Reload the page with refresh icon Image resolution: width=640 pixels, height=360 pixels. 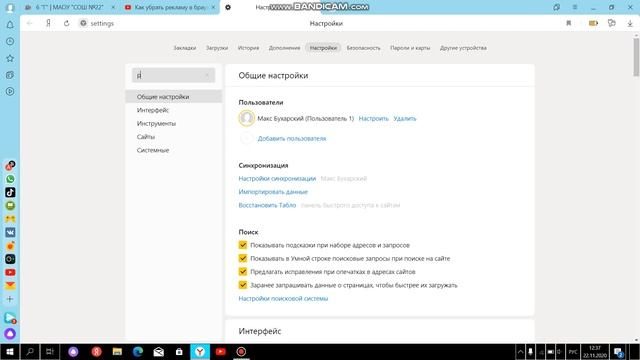coord(67,24)
